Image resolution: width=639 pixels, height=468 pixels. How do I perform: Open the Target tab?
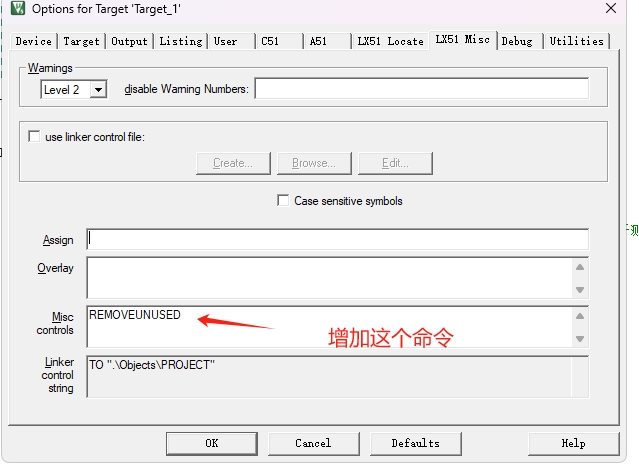81,41
